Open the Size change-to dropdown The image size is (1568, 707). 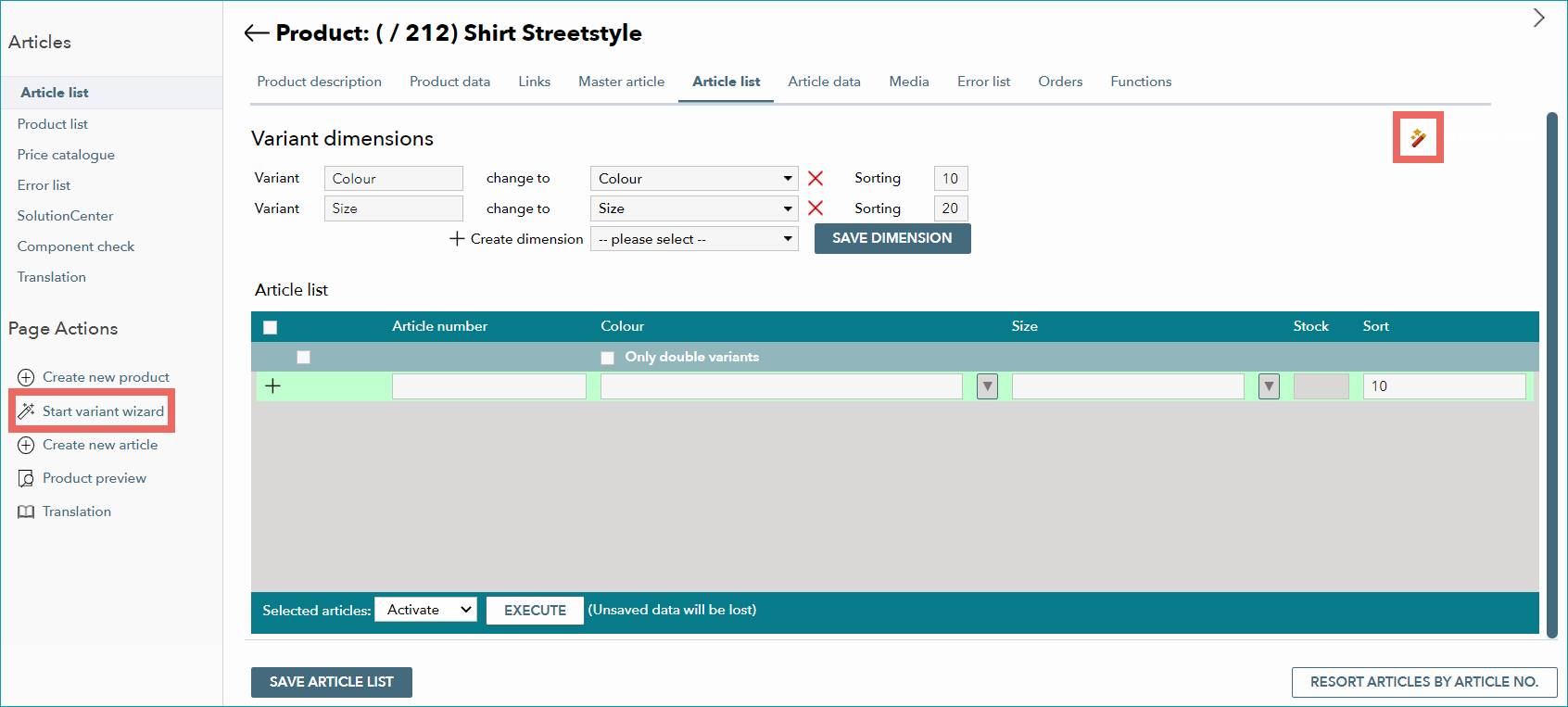(694, 208)
